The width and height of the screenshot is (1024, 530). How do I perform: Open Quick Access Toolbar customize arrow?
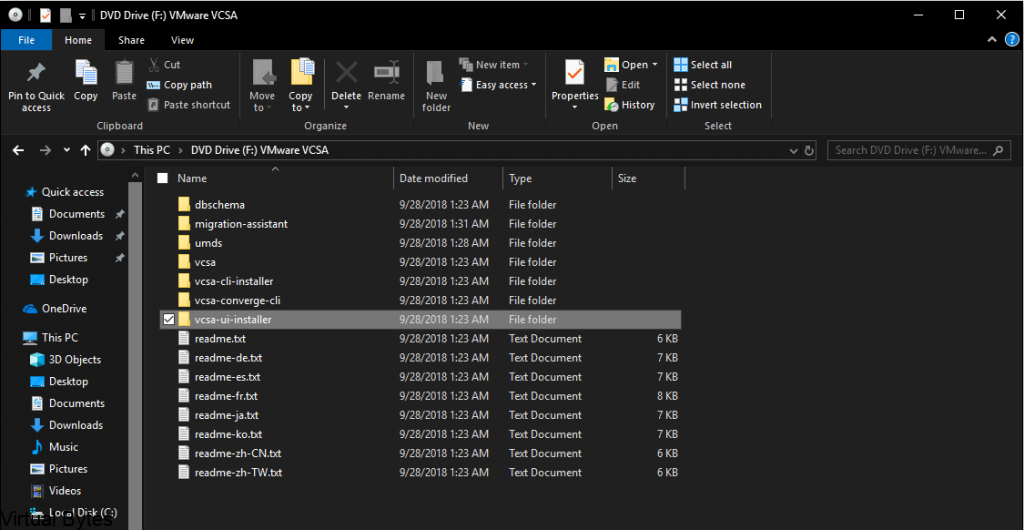(82, 15)
